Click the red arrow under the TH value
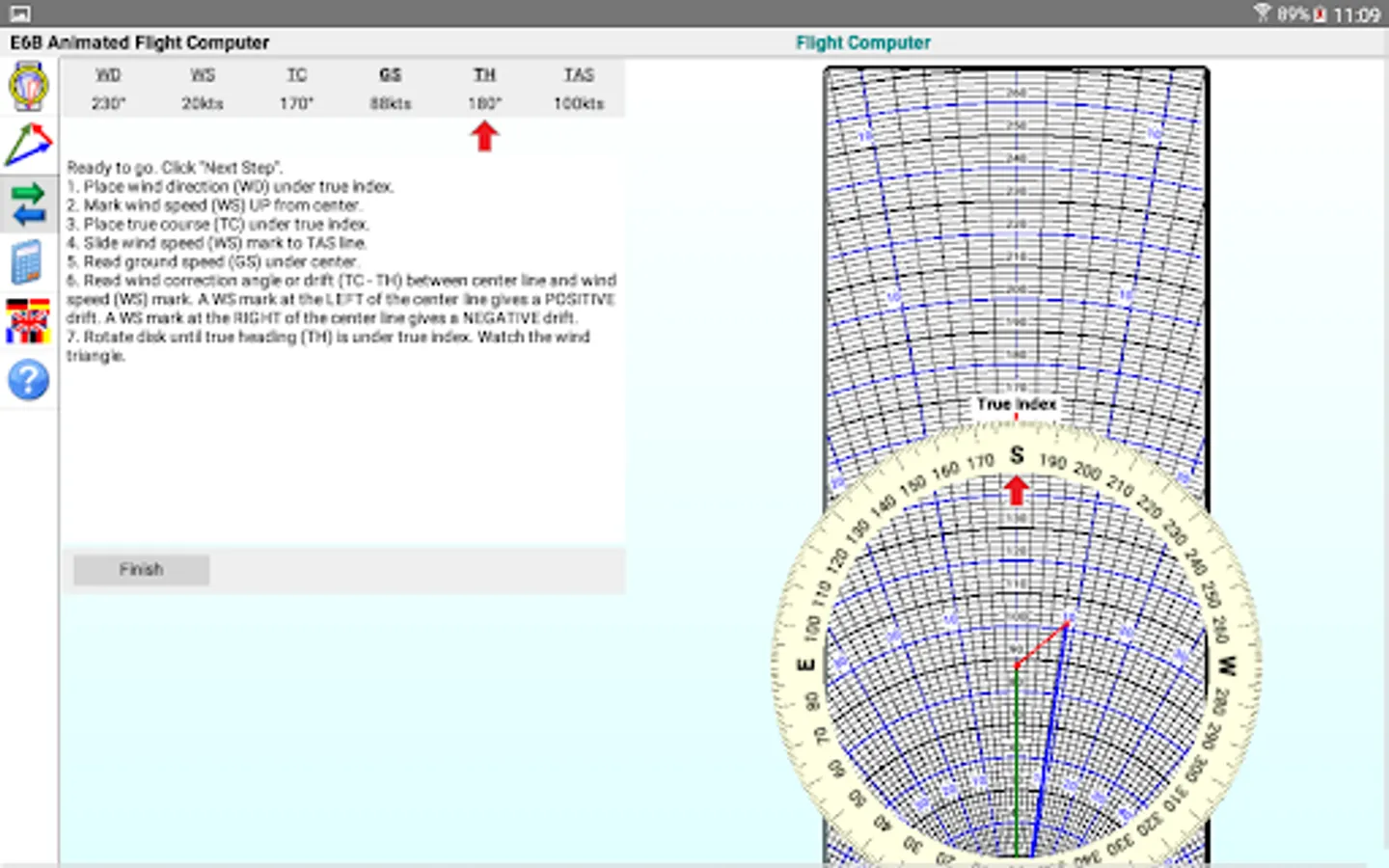Viewport: 1389px width, 868px height. (484, 137)
